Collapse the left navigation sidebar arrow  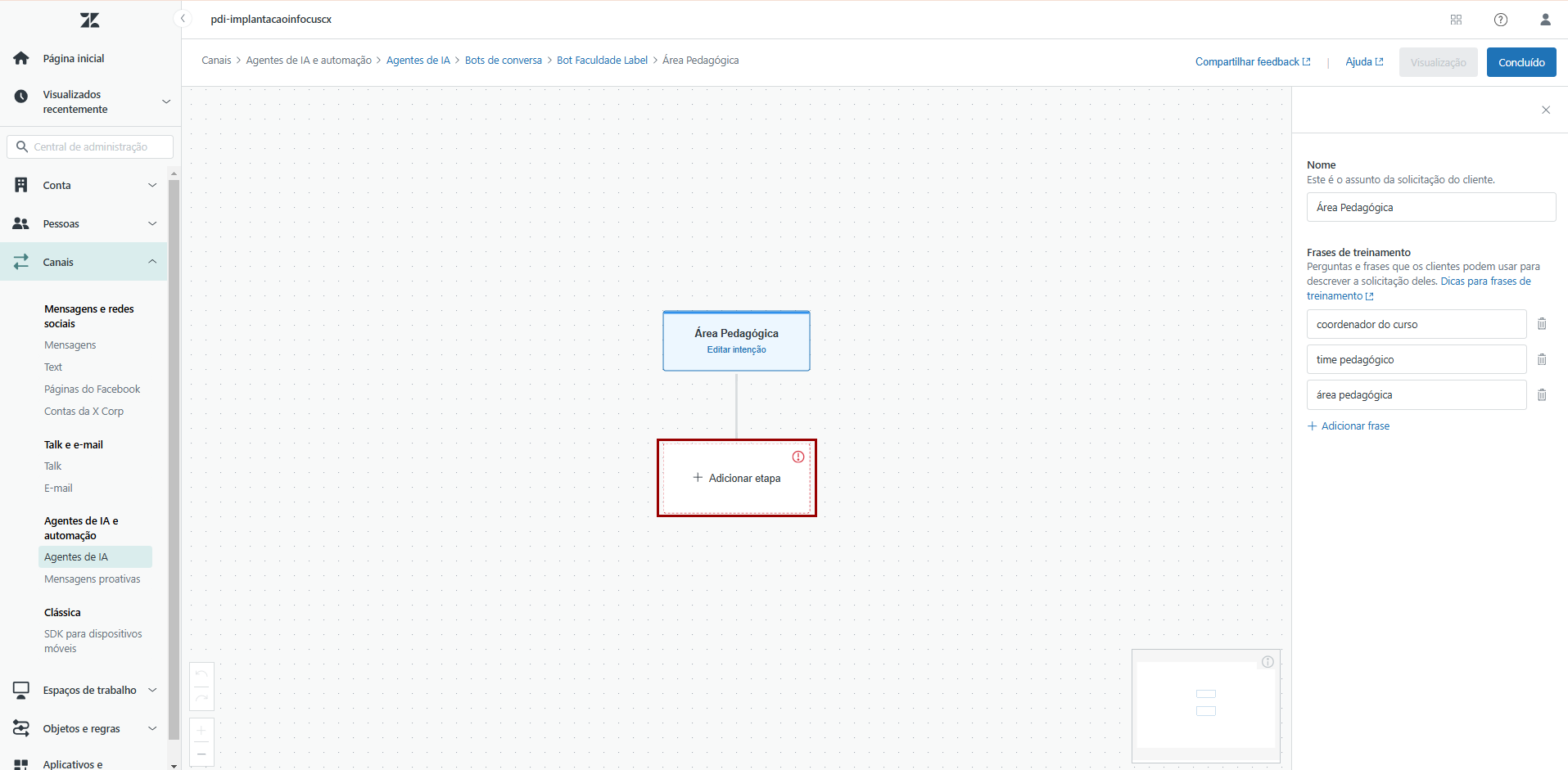183,19
